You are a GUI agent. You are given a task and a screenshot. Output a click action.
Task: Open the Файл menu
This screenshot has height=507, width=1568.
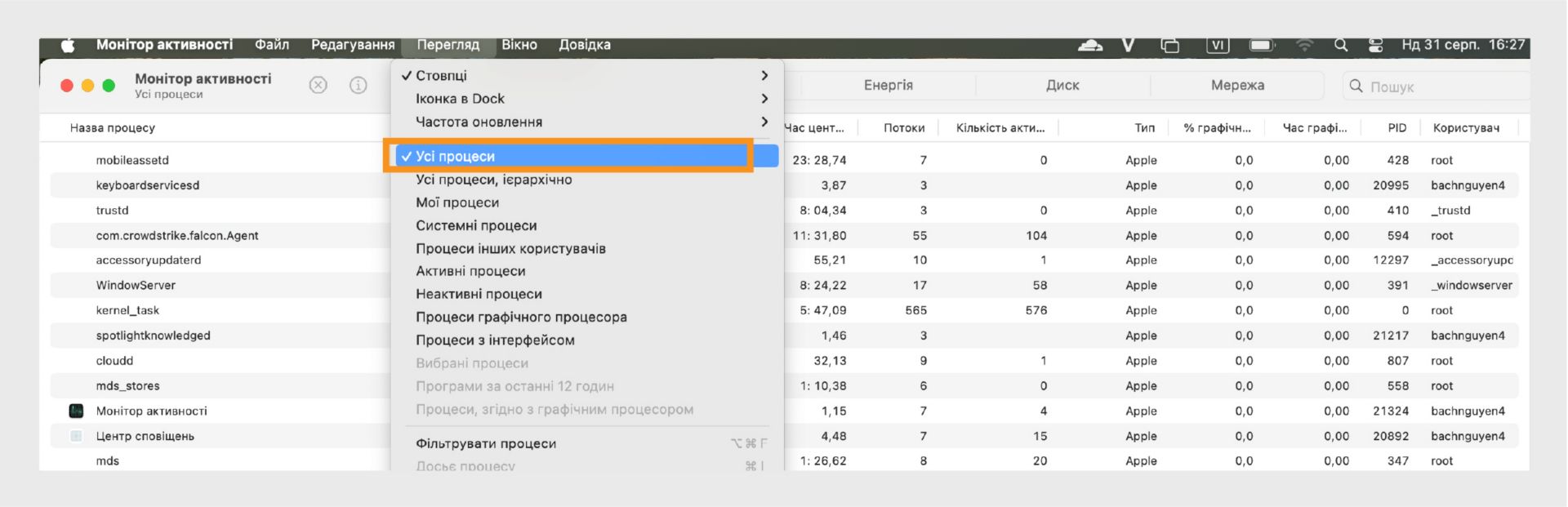tap(272, 45)
